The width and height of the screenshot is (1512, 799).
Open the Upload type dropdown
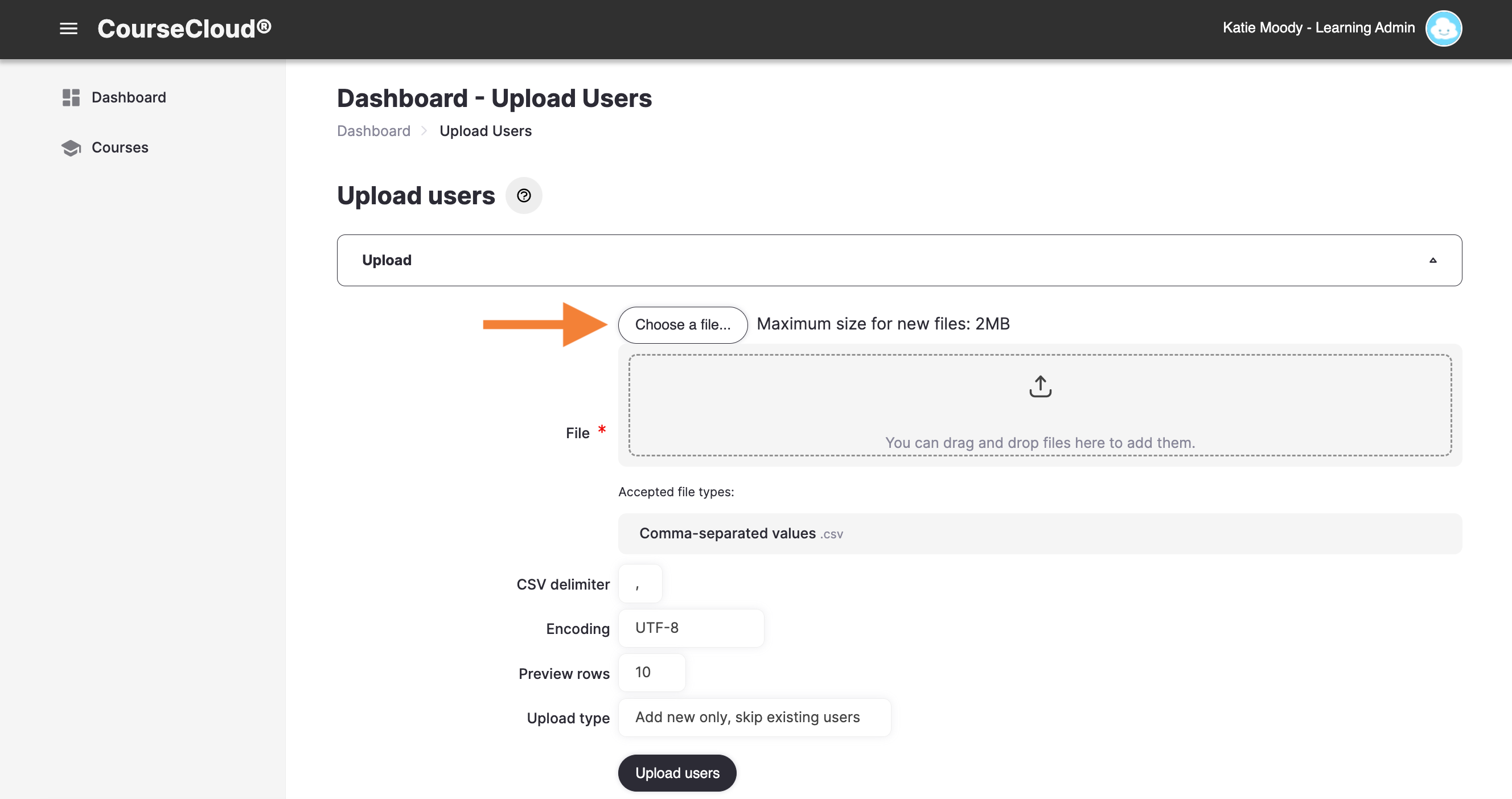(x=754, y=717)
